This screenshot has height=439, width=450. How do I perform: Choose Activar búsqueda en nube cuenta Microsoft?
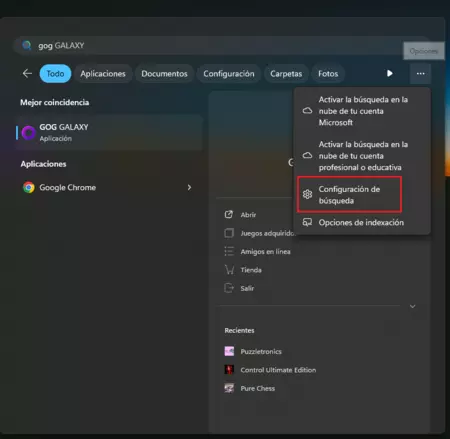tap(362, 111)
